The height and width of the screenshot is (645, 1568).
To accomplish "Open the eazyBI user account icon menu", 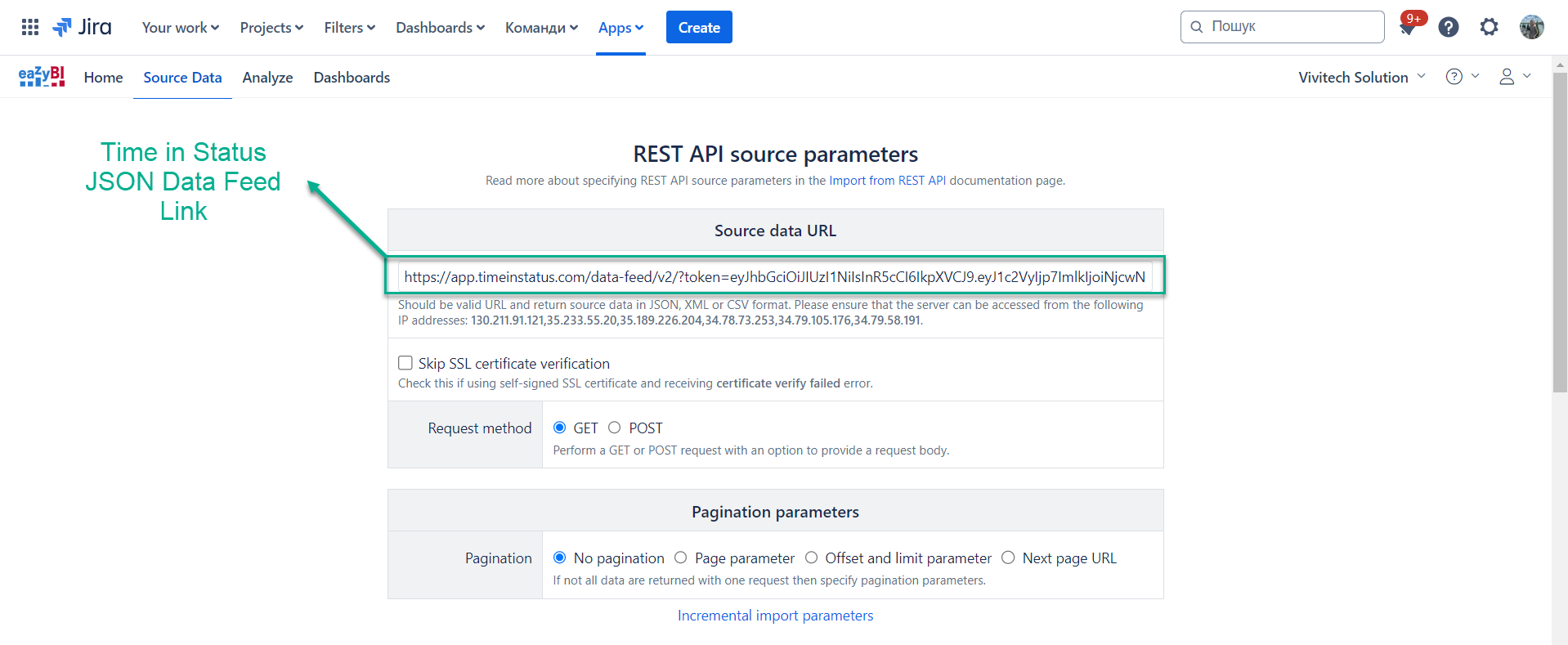I will (1513, 77).
